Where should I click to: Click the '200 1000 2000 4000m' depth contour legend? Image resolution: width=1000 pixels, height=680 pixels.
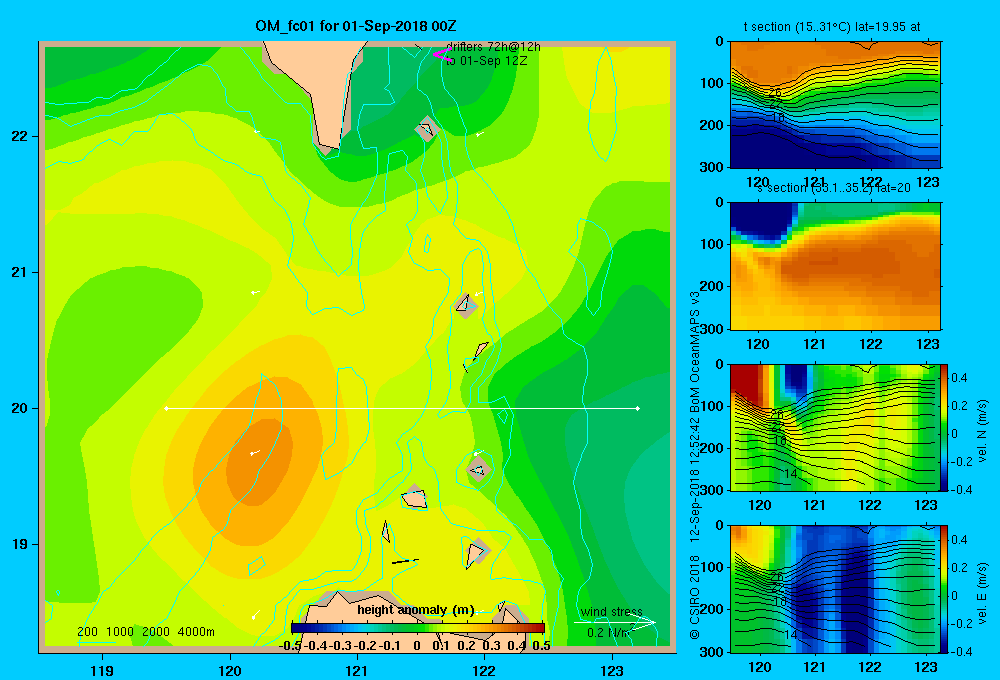tap(145, 632)
